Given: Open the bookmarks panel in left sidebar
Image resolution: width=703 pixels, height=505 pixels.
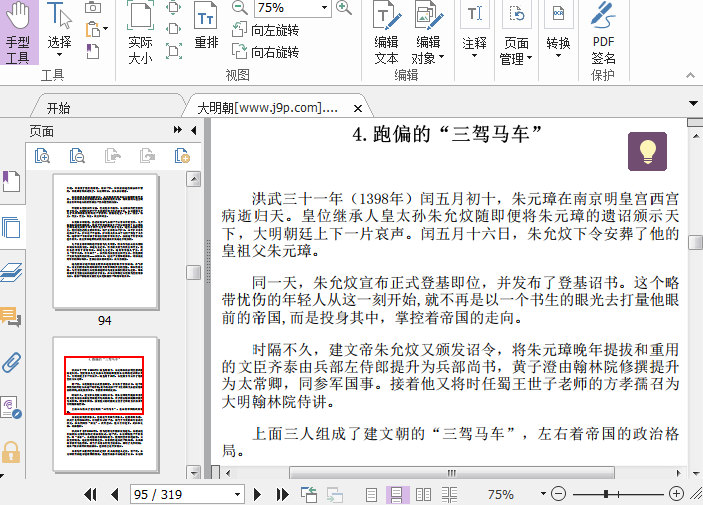Looking at the screenshot, I should (11, 182).
